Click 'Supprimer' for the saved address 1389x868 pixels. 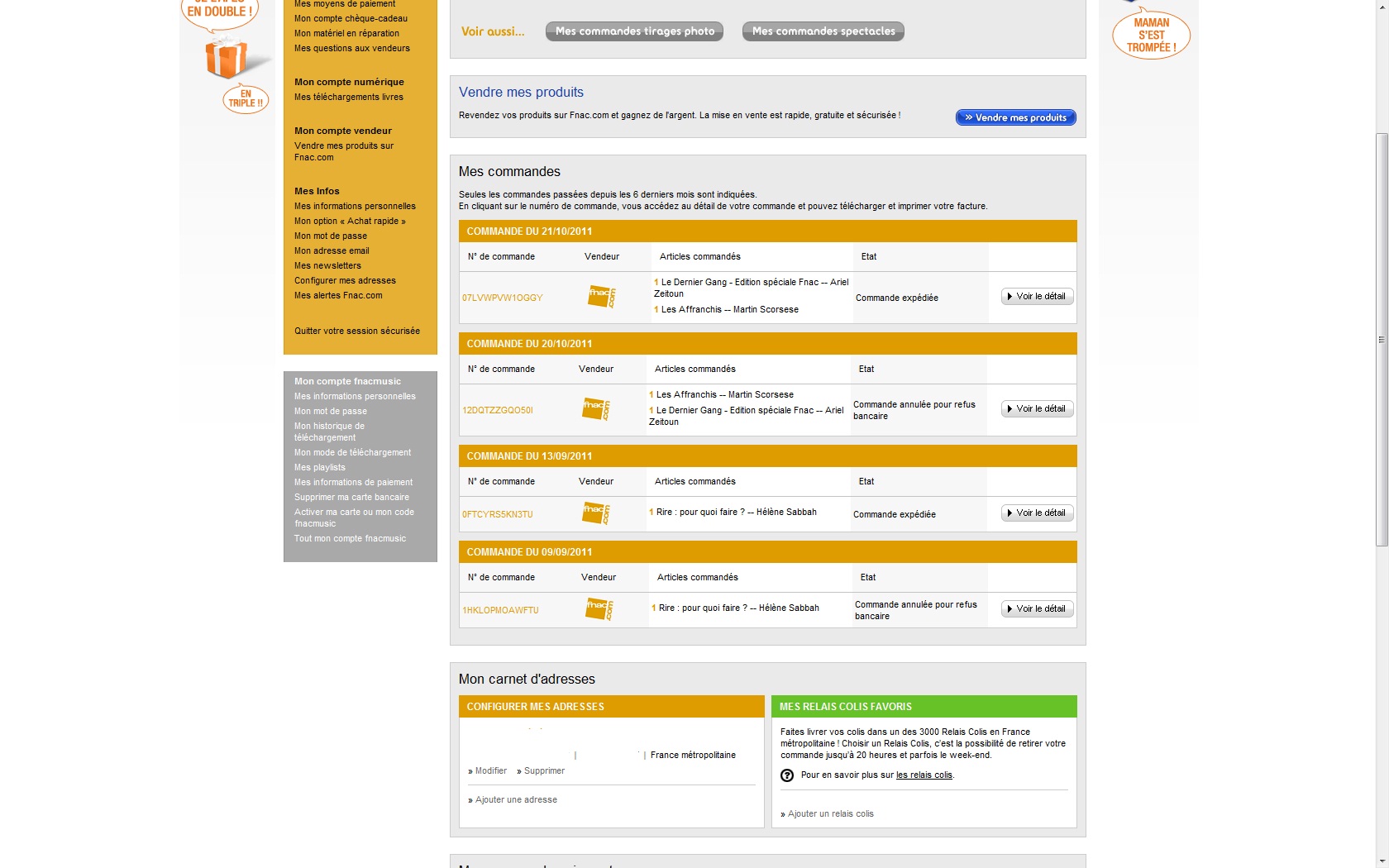544,770
